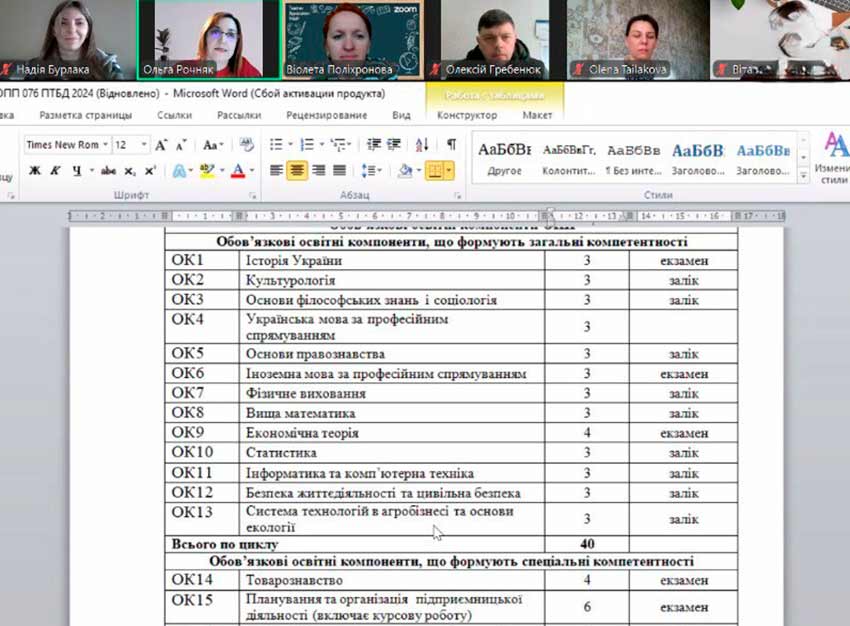Expand the styles gallery list
Viewport: 850px width, 626px height.
coord(803,176)
